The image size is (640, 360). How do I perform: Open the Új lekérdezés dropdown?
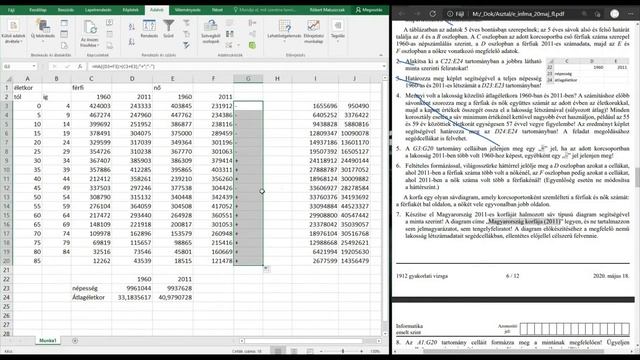click(42, 30)
